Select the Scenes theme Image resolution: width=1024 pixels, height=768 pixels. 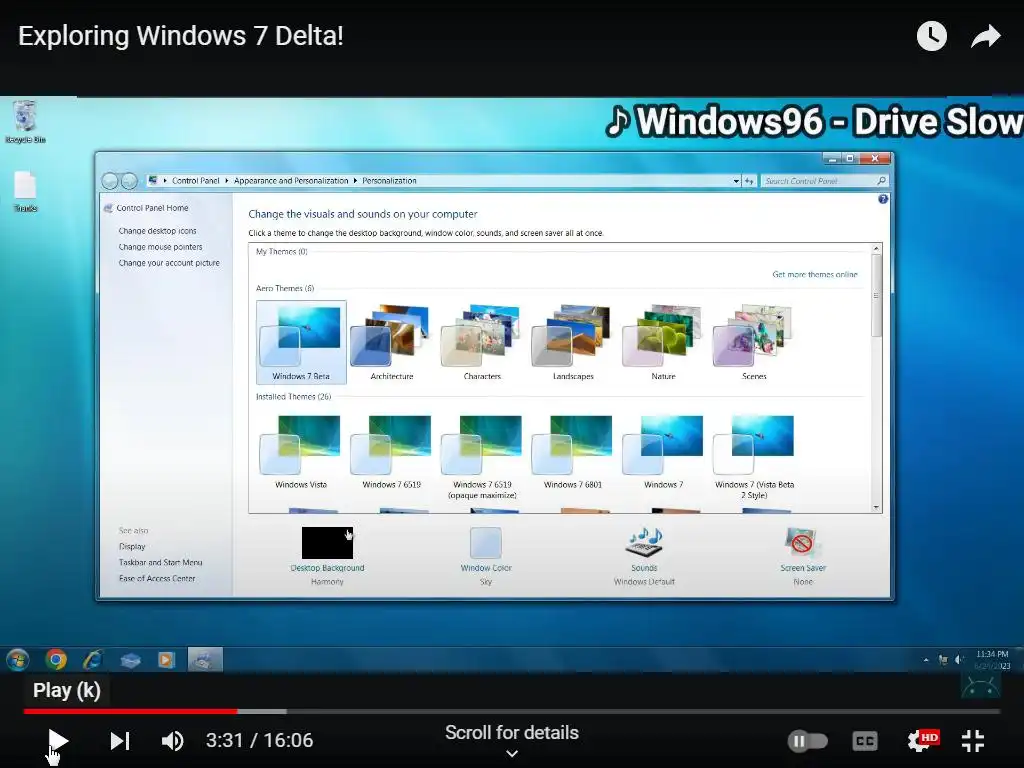[x=754, y=342]
